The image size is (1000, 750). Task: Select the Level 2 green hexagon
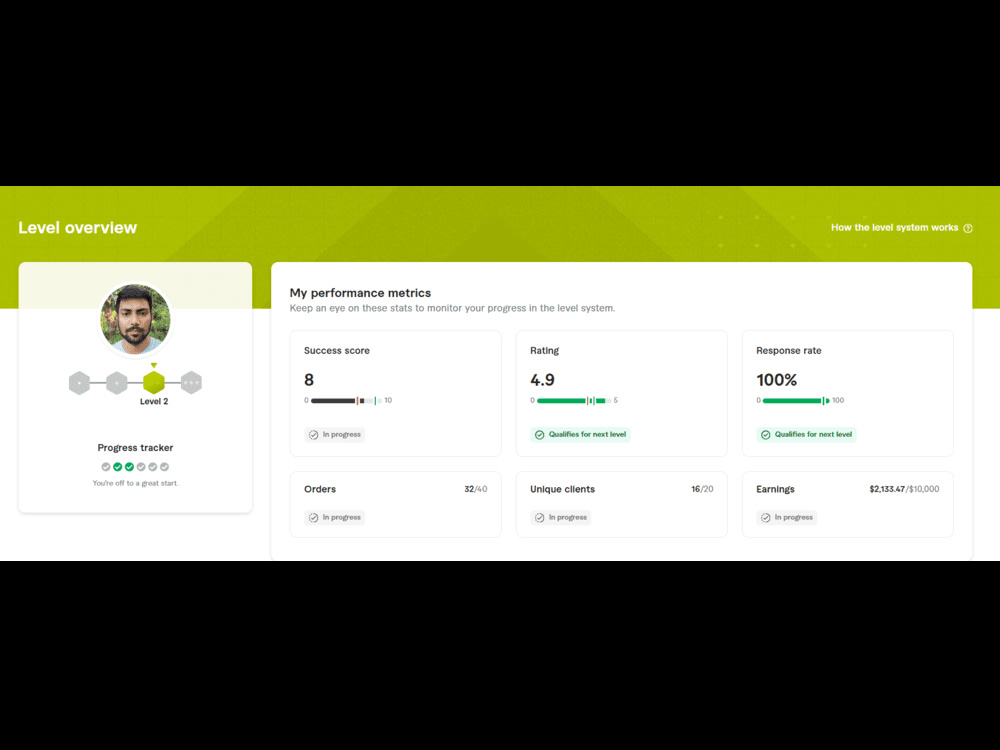(154, 383)
